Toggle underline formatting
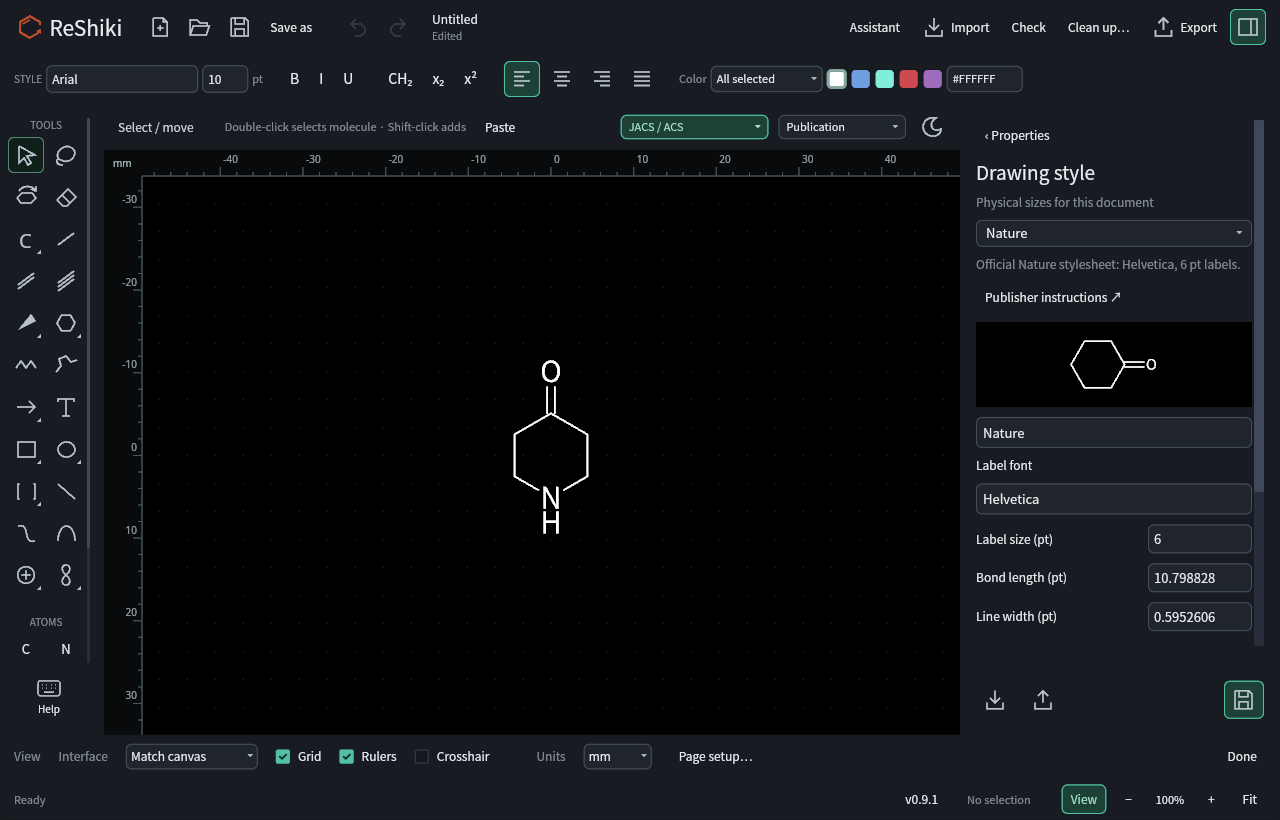This screenshot has width=1280, height=820. pyautogui.click(x=348, y=79)
